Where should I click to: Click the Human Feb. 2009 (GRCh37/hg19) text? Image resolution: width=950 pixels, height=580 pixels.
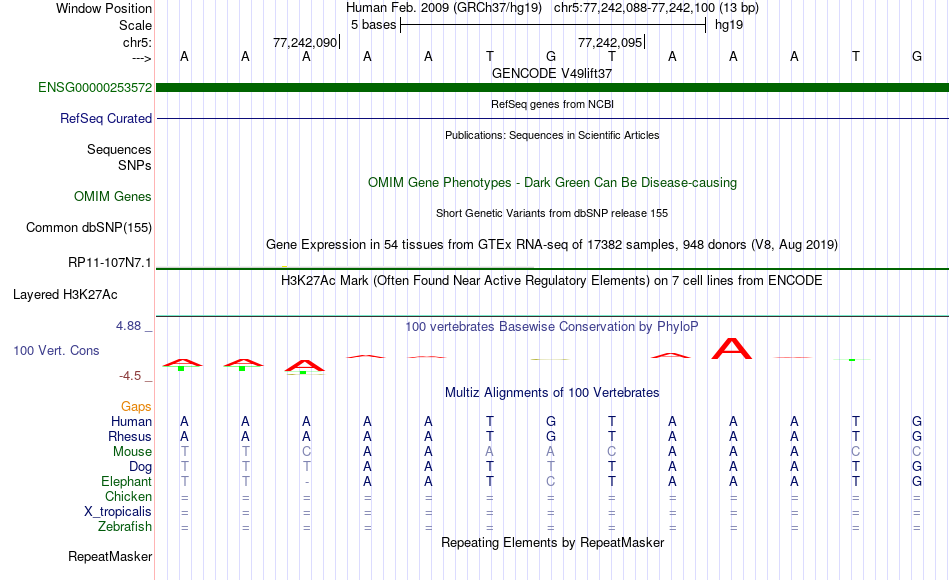(443, 8)
